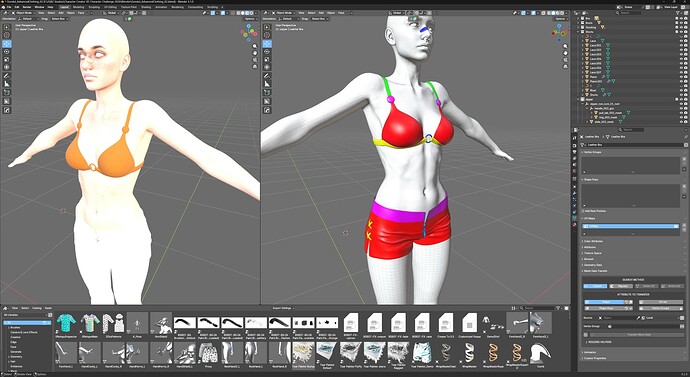This screenshot has width=690, height=377.
Task: Choose the Scale tool in left viewport toolbar
Action: tap(7, 59)
